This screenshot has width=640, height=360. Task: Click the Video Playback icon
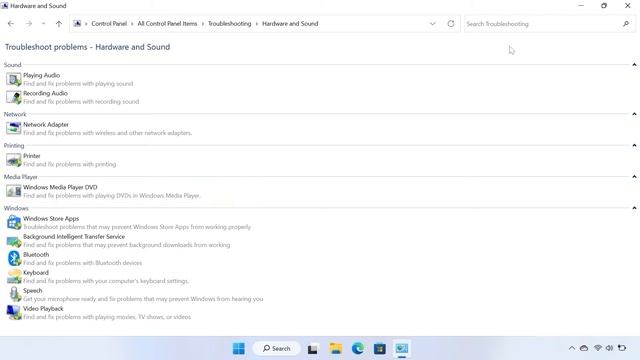point(13,312)
